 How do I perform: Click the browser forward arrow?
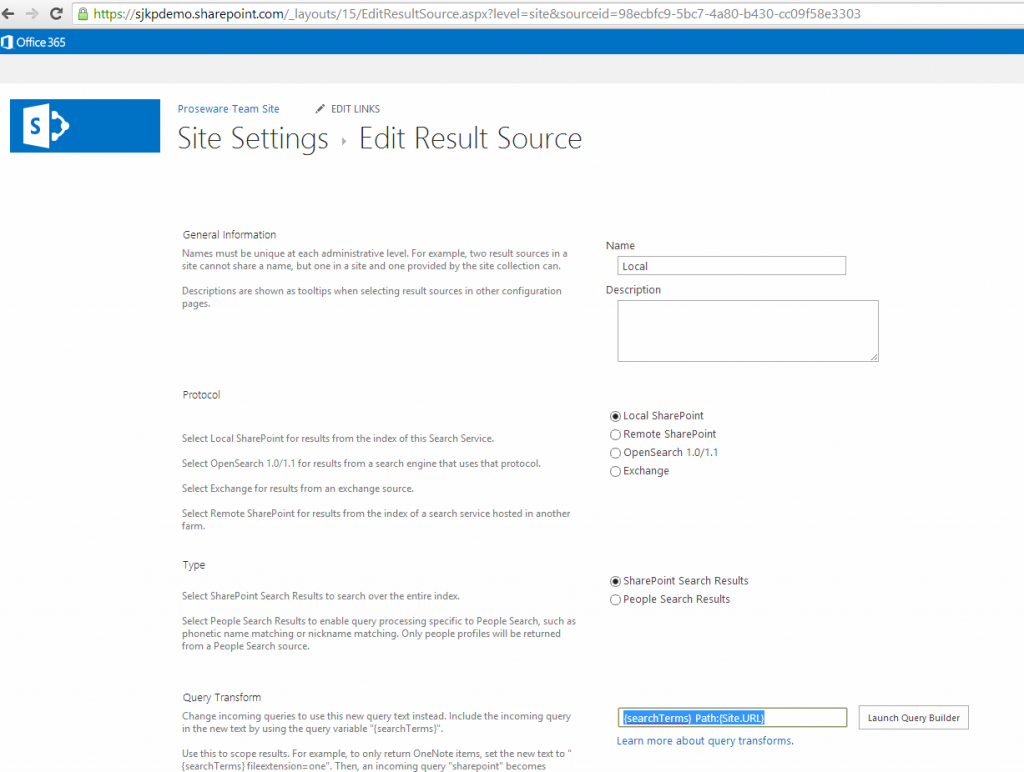tap(33, 14)
